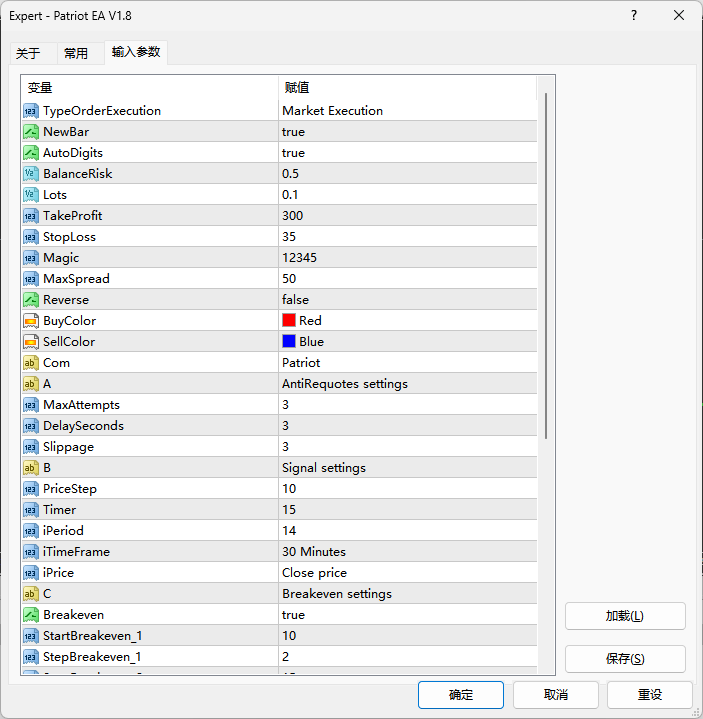Switch to the 常用 tab
The image size is (703, 719).
point(76,53)
